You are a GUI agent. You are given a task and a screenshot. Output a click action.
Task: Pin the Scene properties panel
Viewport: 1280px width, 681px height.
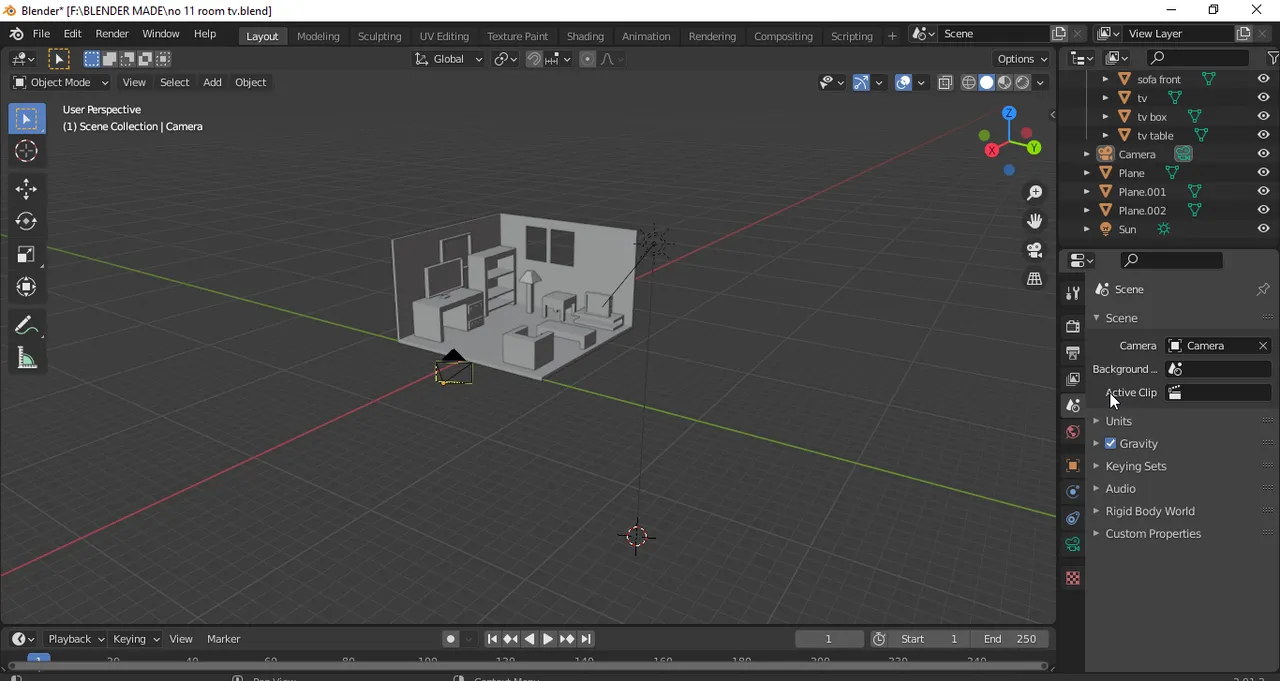(x=1263, y=289)
